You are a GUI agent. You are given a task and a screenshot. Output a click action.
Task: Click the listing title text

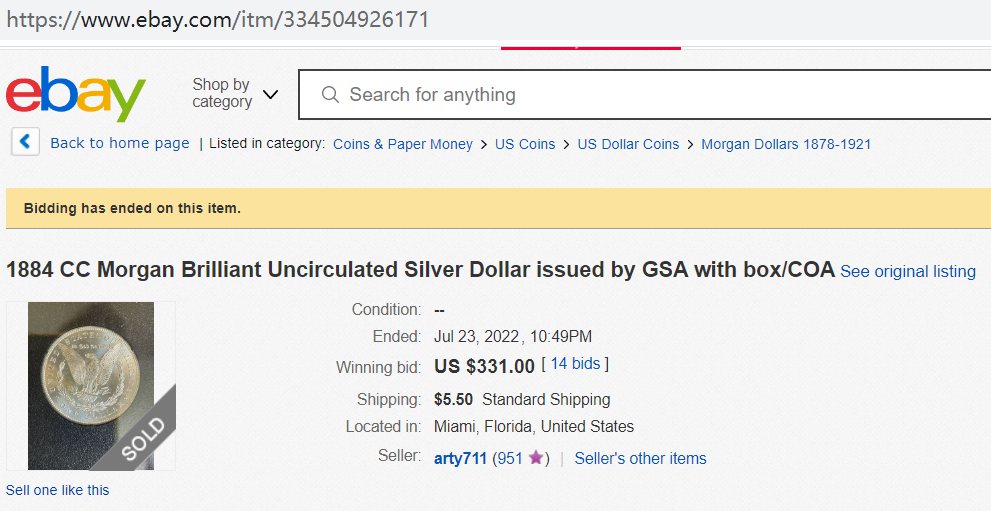[x=420, y=270]
